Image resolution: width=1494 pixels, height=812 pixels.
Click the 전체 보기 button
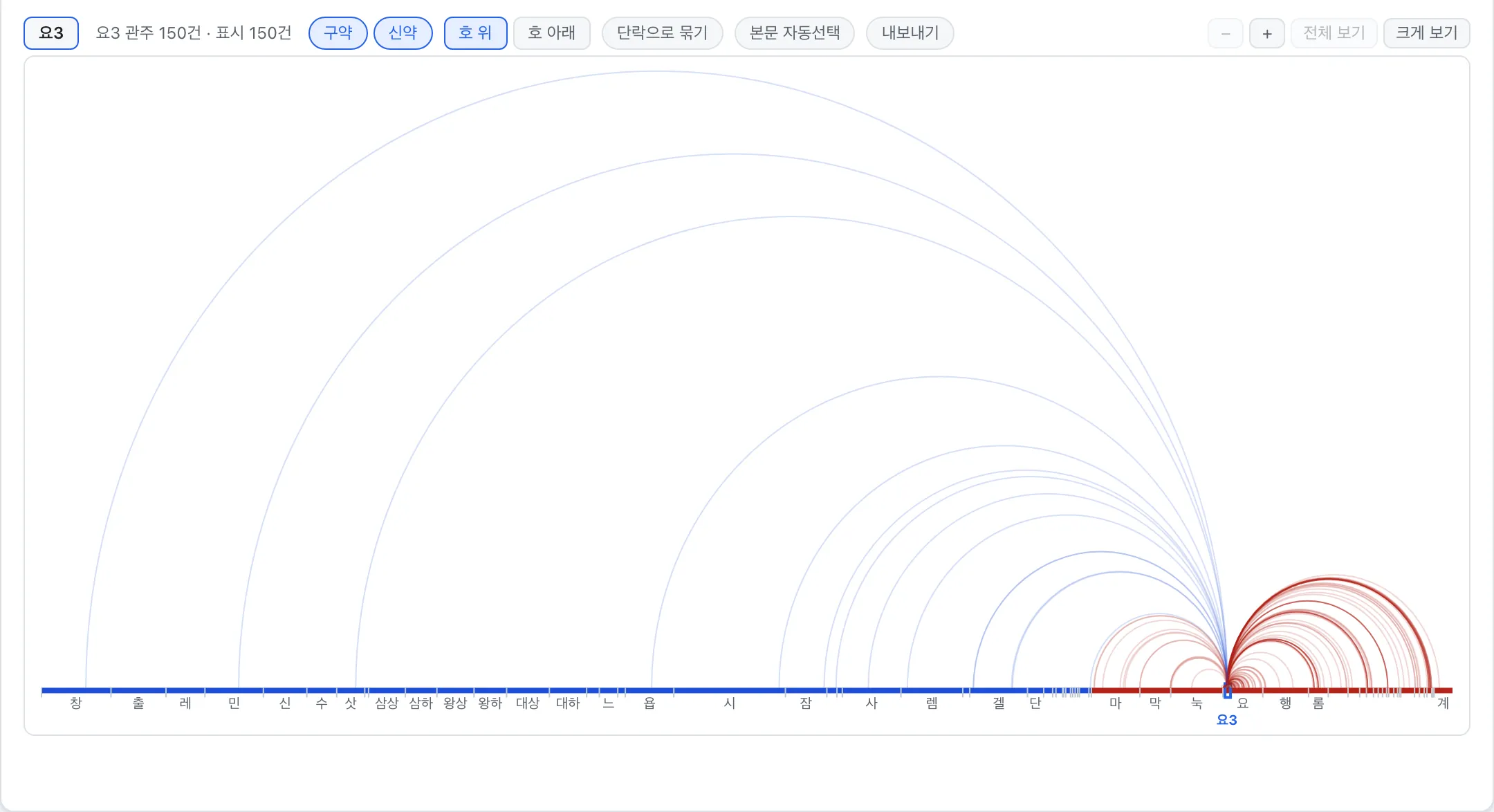click(x=1334, y=33)
